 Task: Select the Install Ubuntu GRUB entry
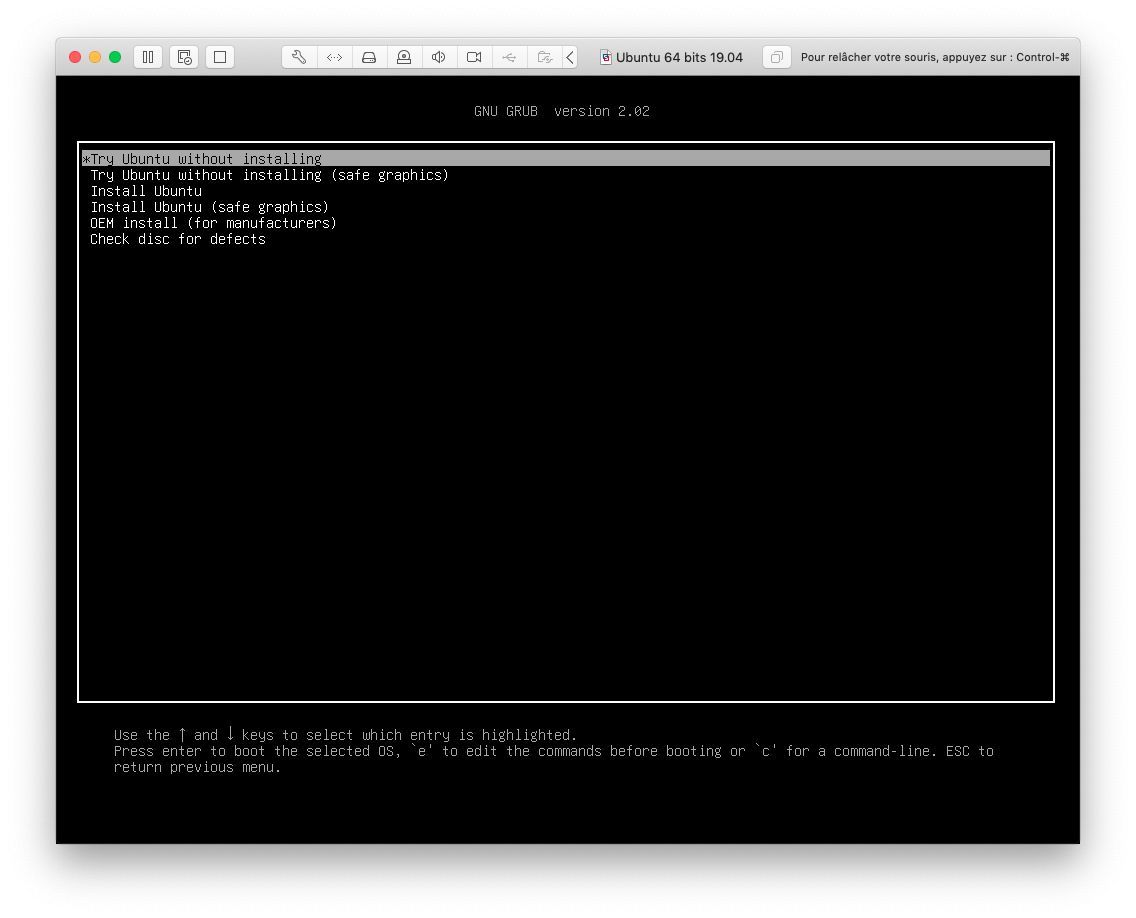[146, 190]
